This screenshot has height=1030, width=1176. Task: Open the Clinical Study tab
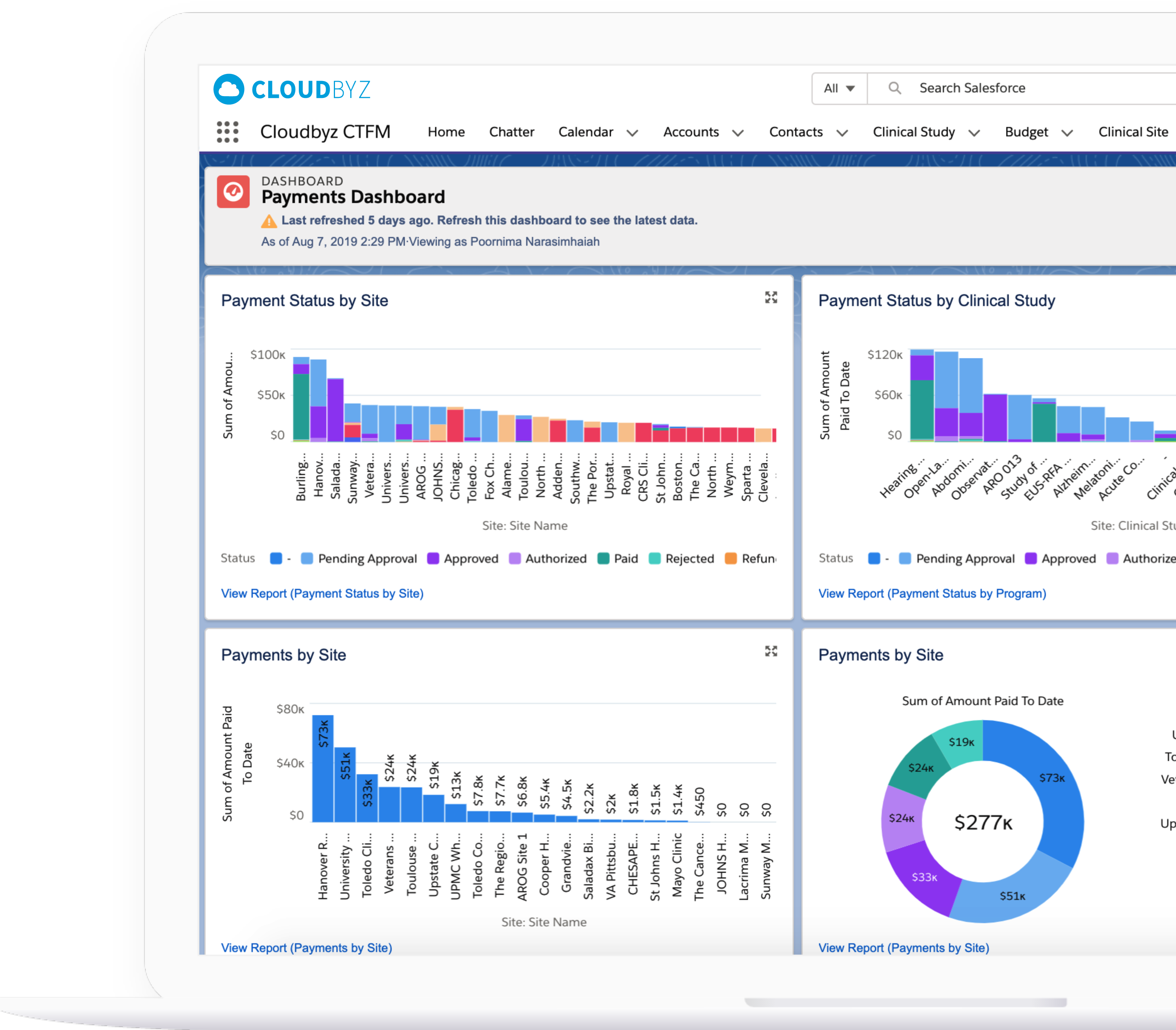(914, 132)
